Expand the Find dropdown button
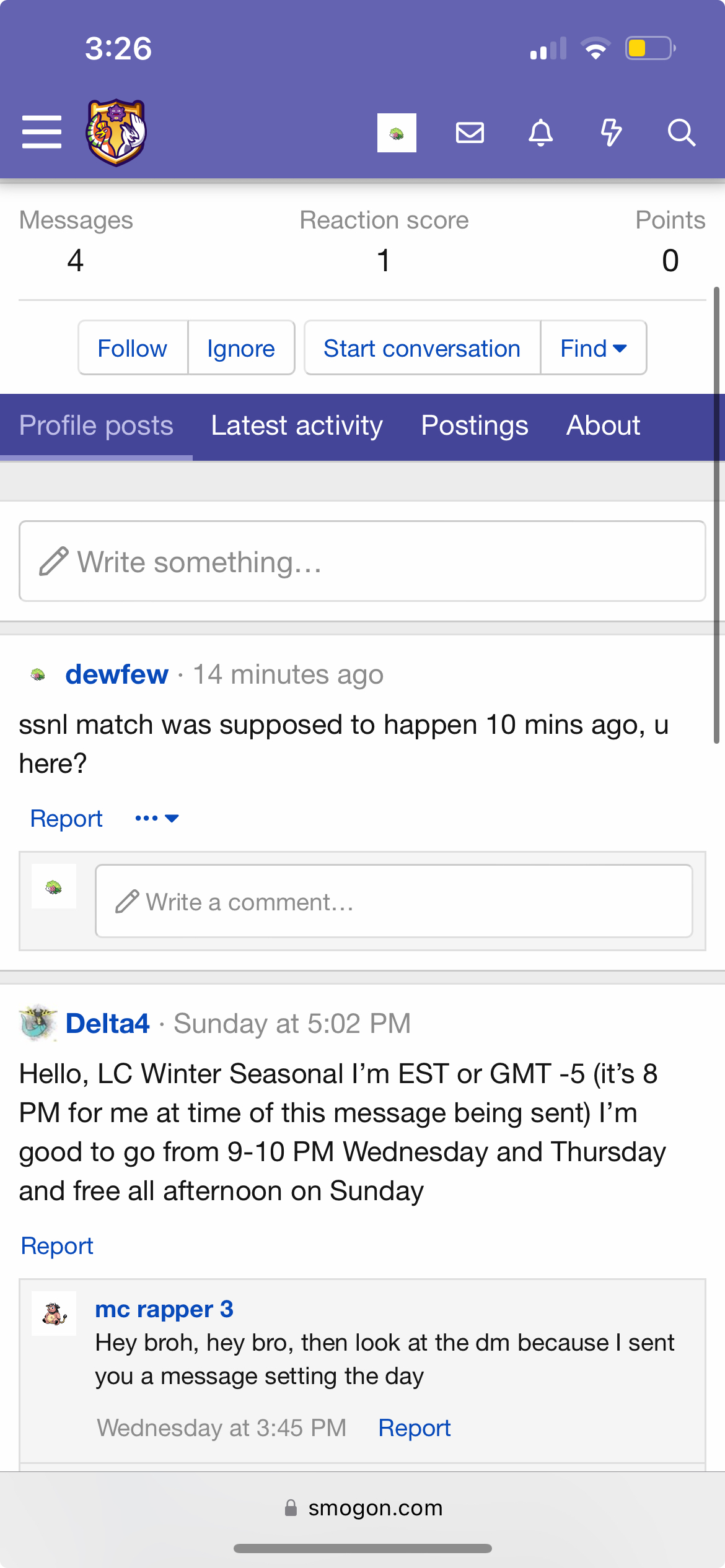Viewport: 725px width, 1568px height. click(x=593, y=348)
